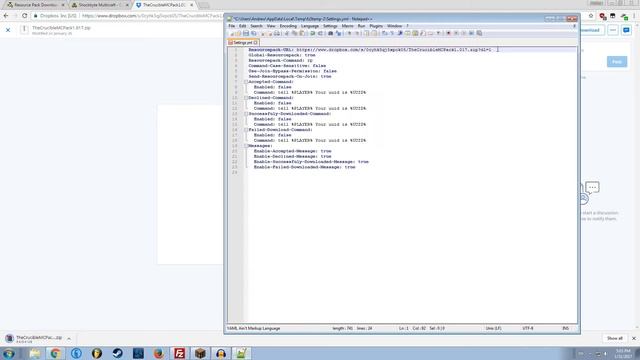Click the Cut icon in Notepad++ toolbar

pyautogui.click(x=287, y=33)
